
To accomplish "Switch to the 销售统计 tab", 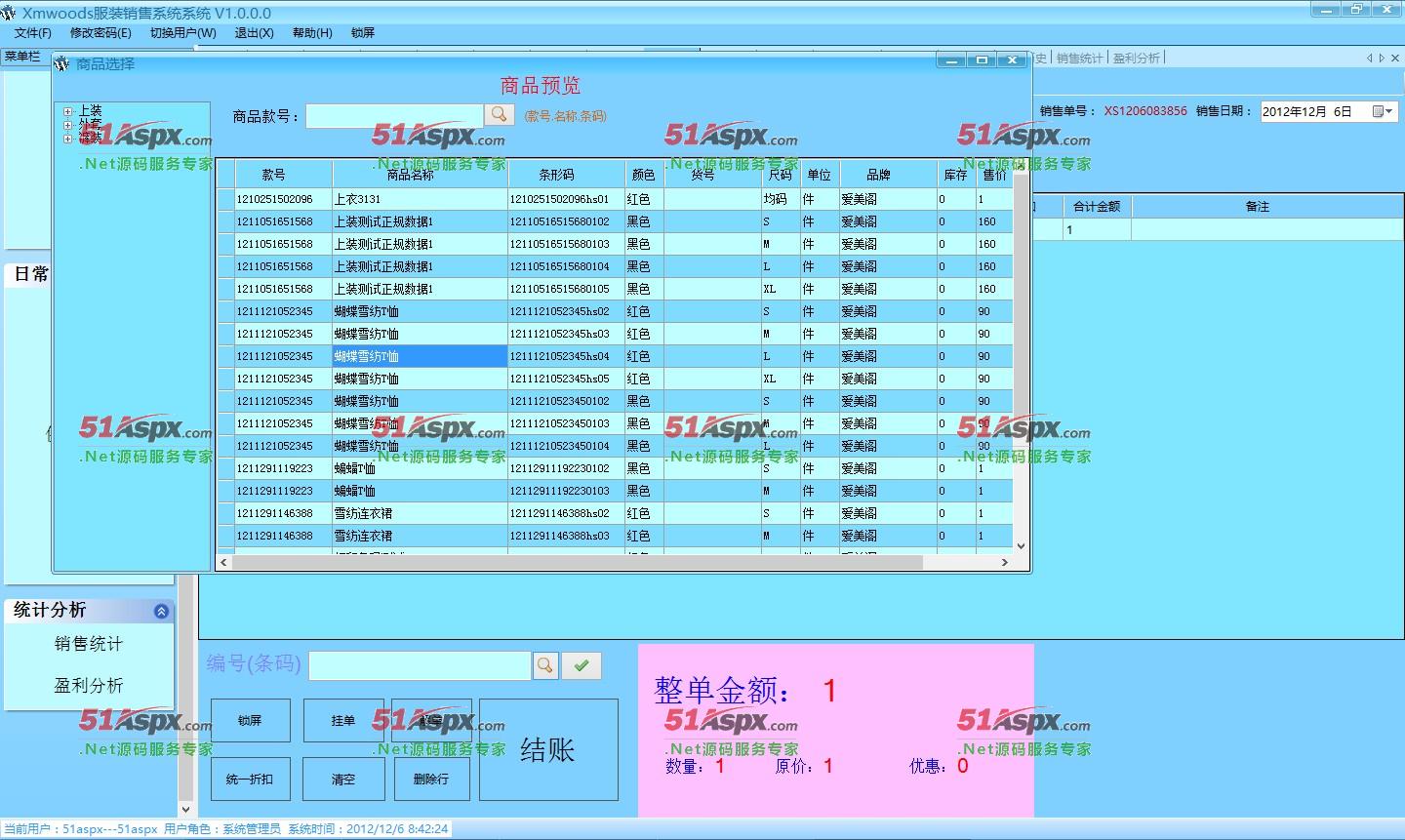I will [x=1079, y=59].
